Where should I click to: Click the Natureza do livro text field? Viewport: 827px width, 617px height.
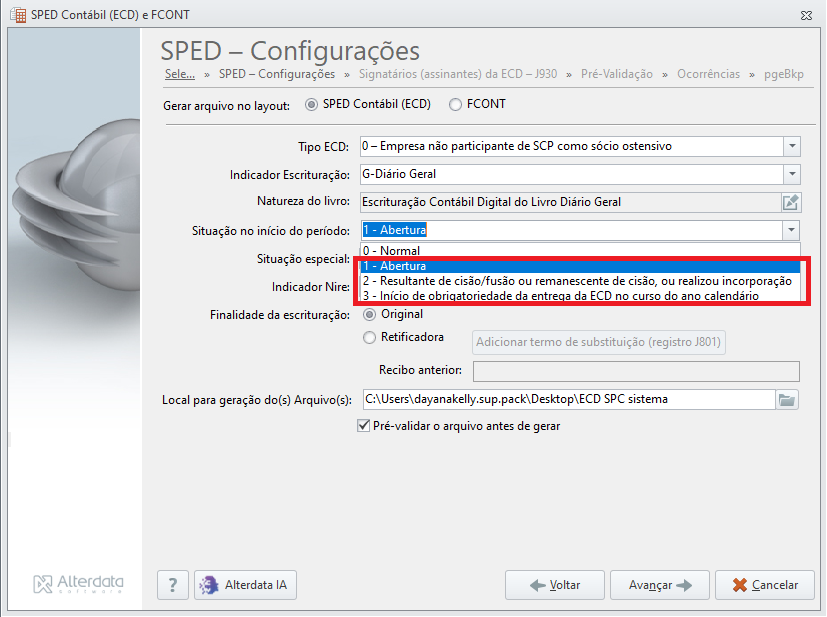571,203
